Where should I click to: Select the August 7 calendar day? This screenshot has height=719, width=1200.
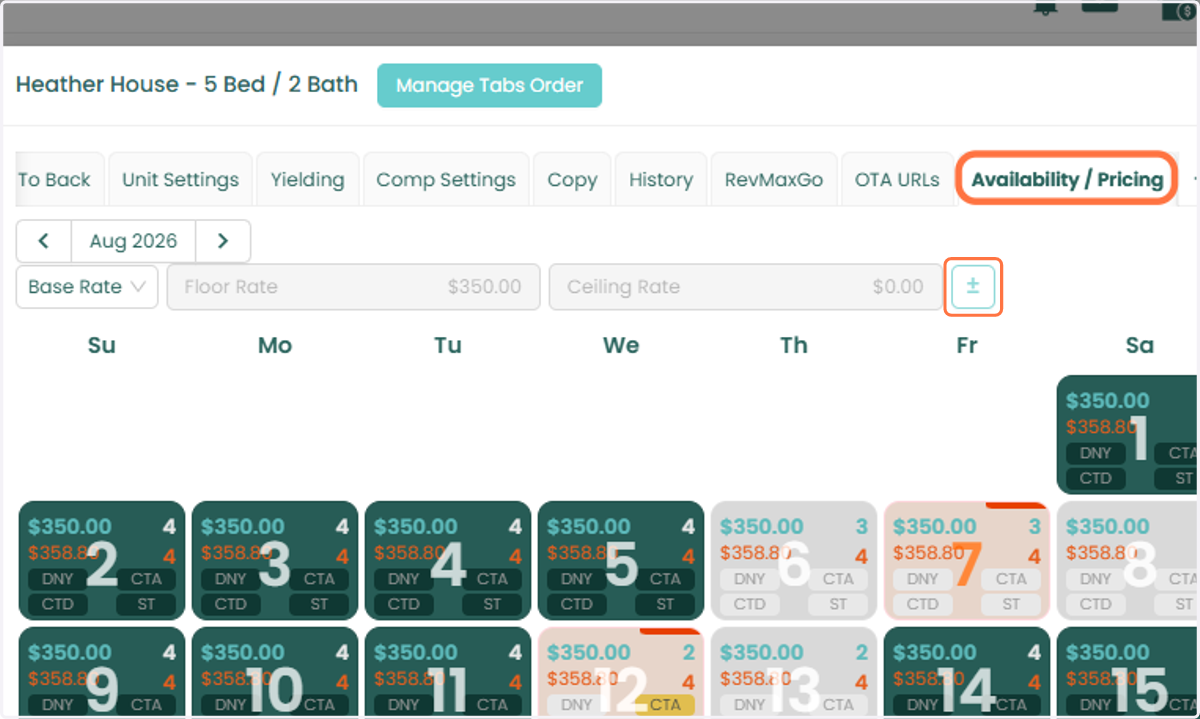coord(967,561)
